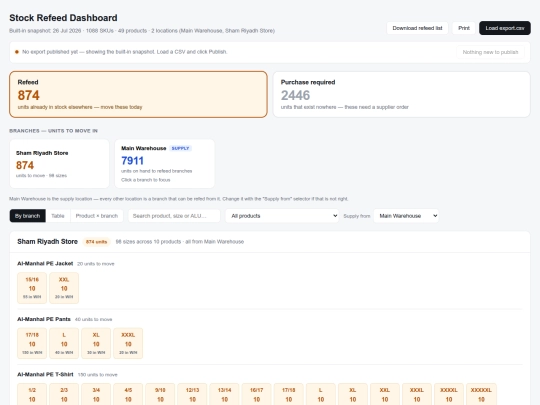Screen dimensions: 540x405
Task: Click the 874 units badge beside Sham Riyadh Store
Action: click(x=96, y=242)
